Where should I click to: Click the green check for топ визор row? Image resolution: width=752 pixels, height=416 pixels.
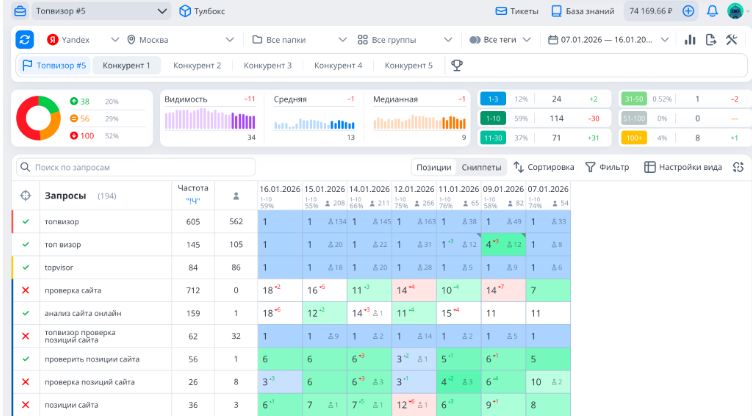(26, 244)
